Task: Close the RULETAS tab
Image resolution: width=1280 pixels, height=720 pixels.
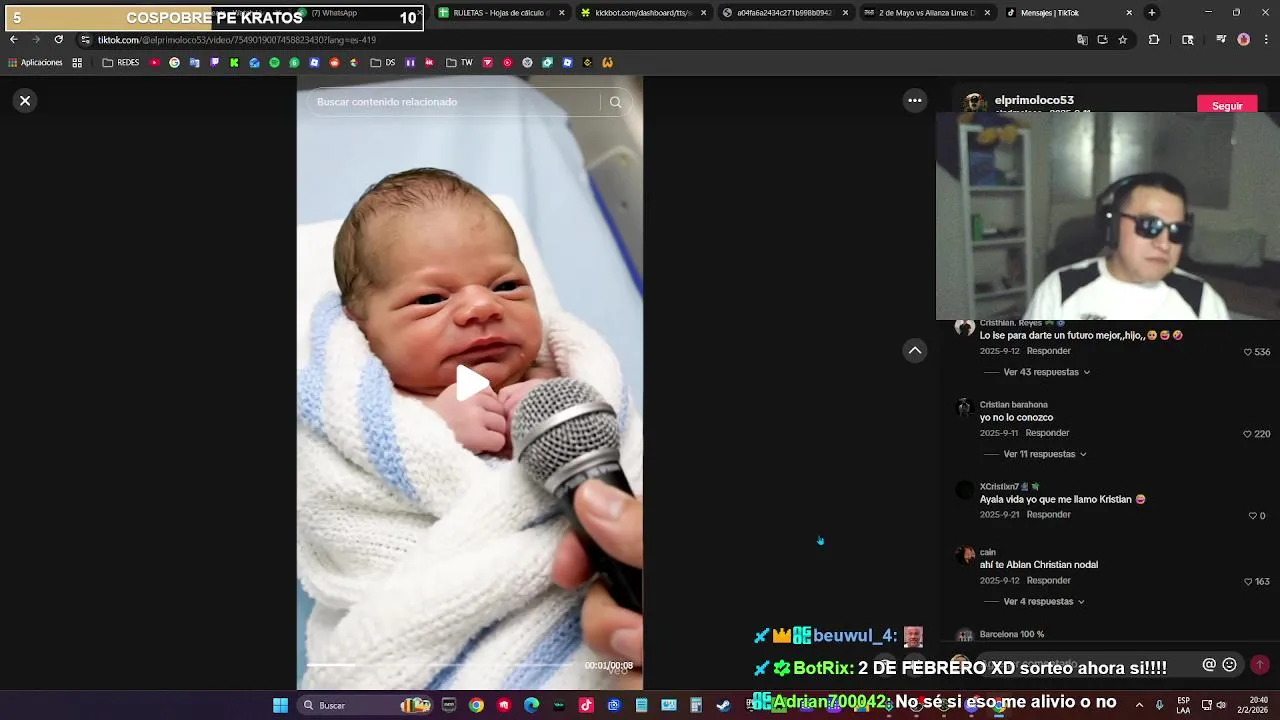Action: (x=561, y=13)
